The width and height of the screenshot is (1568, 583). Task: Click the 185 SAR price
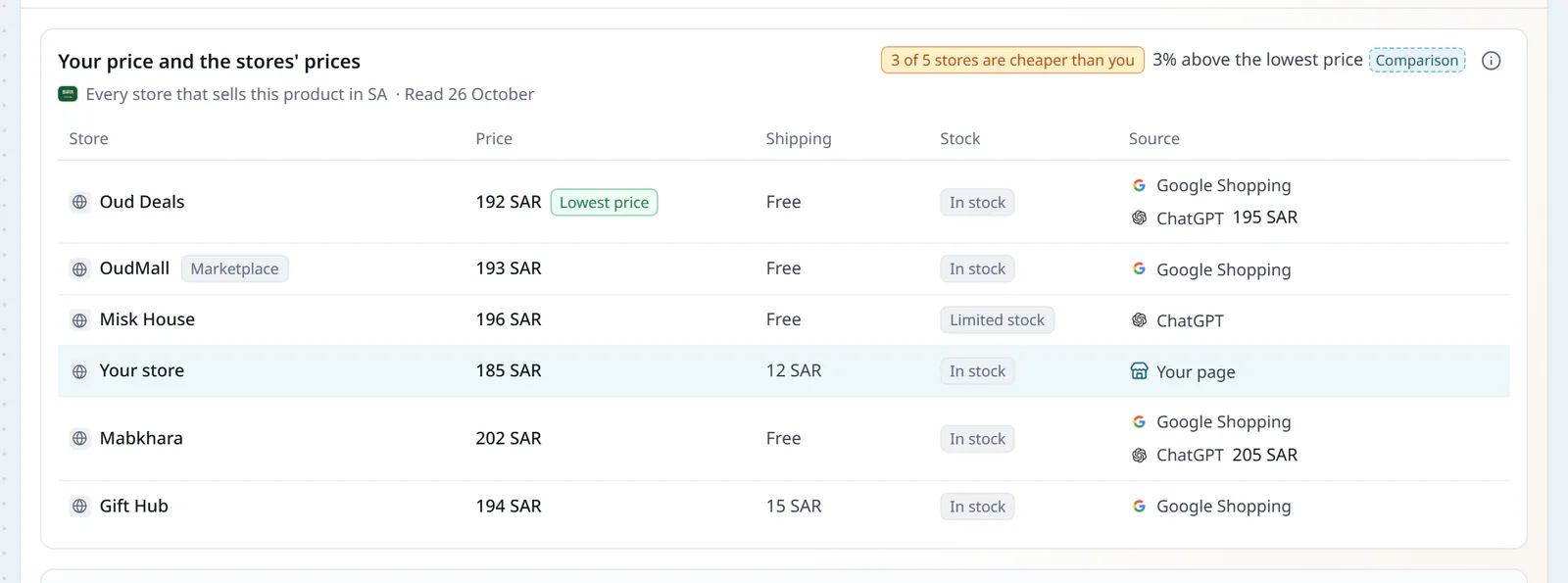click(509, 370)
